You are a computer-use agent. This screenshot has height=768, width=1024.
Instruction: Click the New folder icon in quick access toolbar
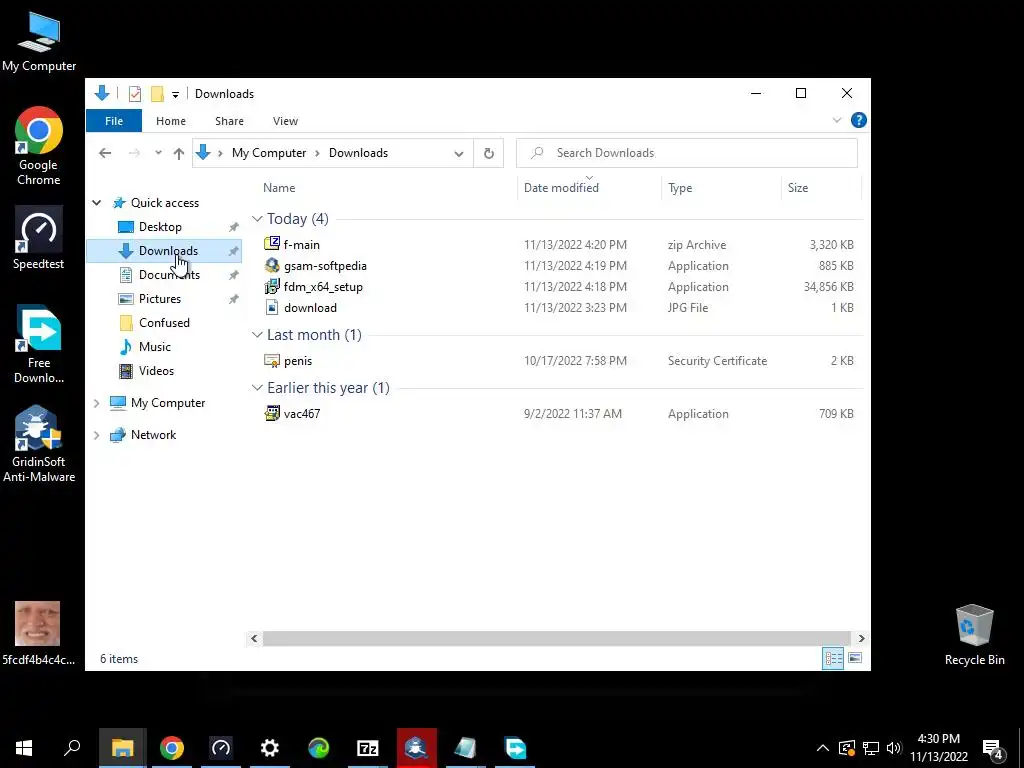coord(157,94)
